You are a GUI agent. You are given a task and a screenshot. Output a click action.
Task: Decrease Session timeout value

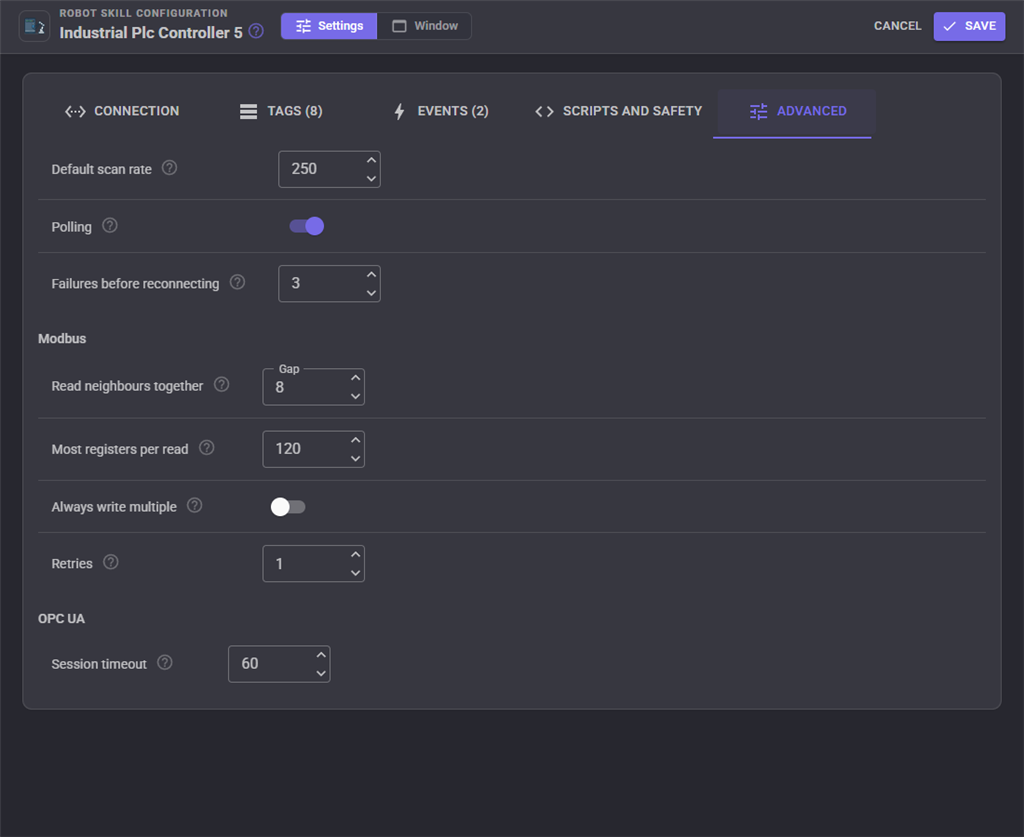(x=321, y=673)
